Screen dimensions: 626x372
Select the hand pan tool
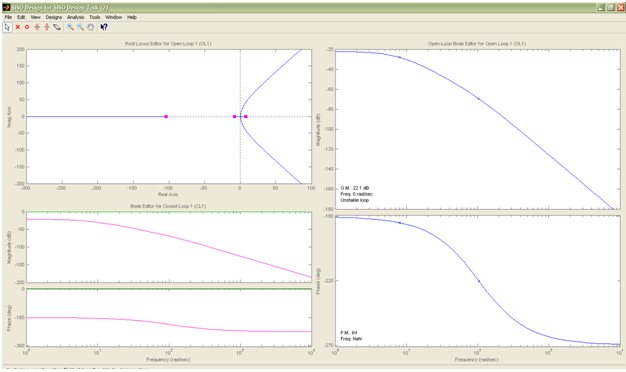click(91, 27)
